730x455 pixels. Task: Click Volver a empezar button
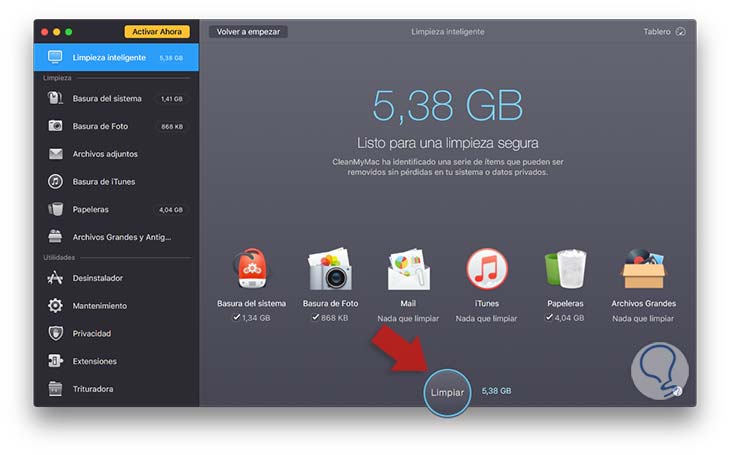(x=248, y=32)
